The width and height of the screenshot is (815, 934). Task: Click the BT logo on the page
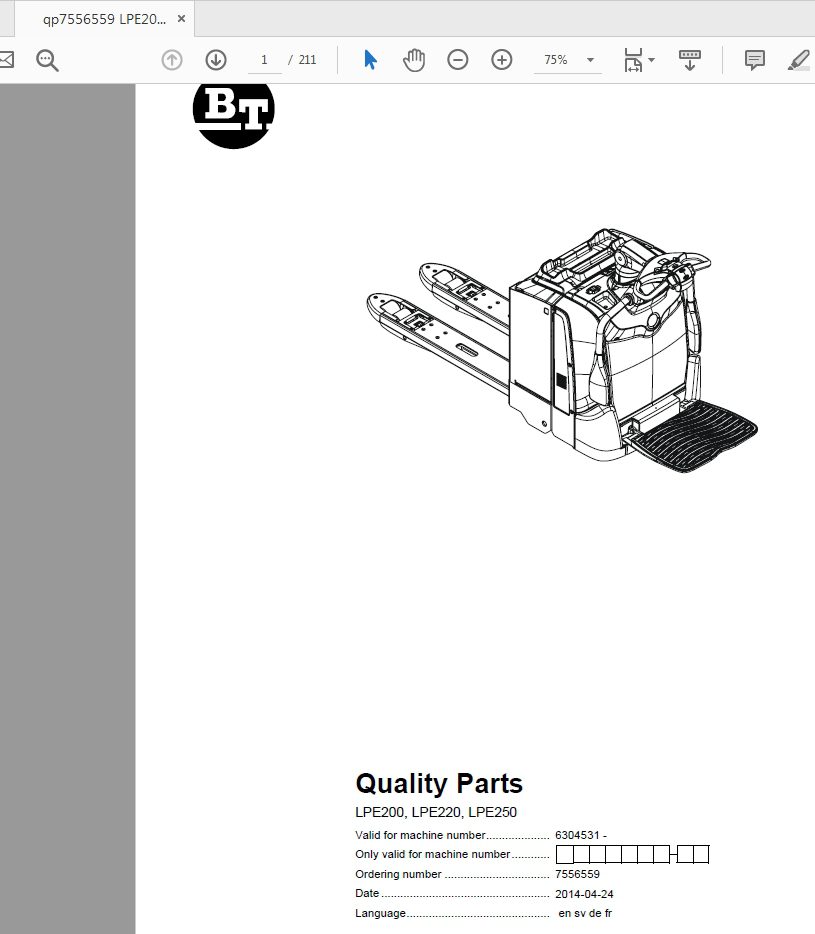click(234, 115)
